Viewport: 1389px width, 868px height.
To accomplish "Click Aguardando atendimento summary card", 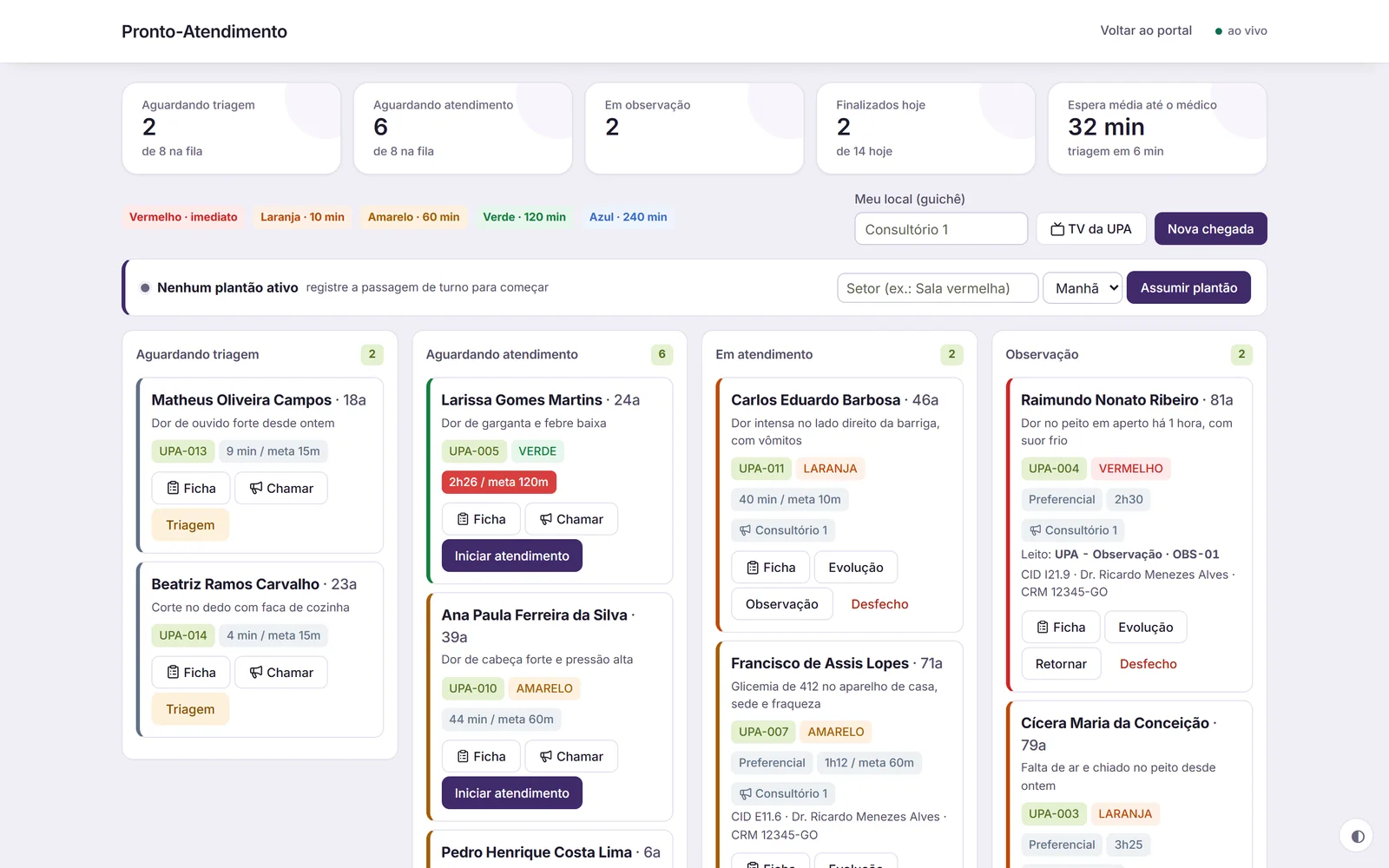I will pyautogui.click(x=463, y=128).
